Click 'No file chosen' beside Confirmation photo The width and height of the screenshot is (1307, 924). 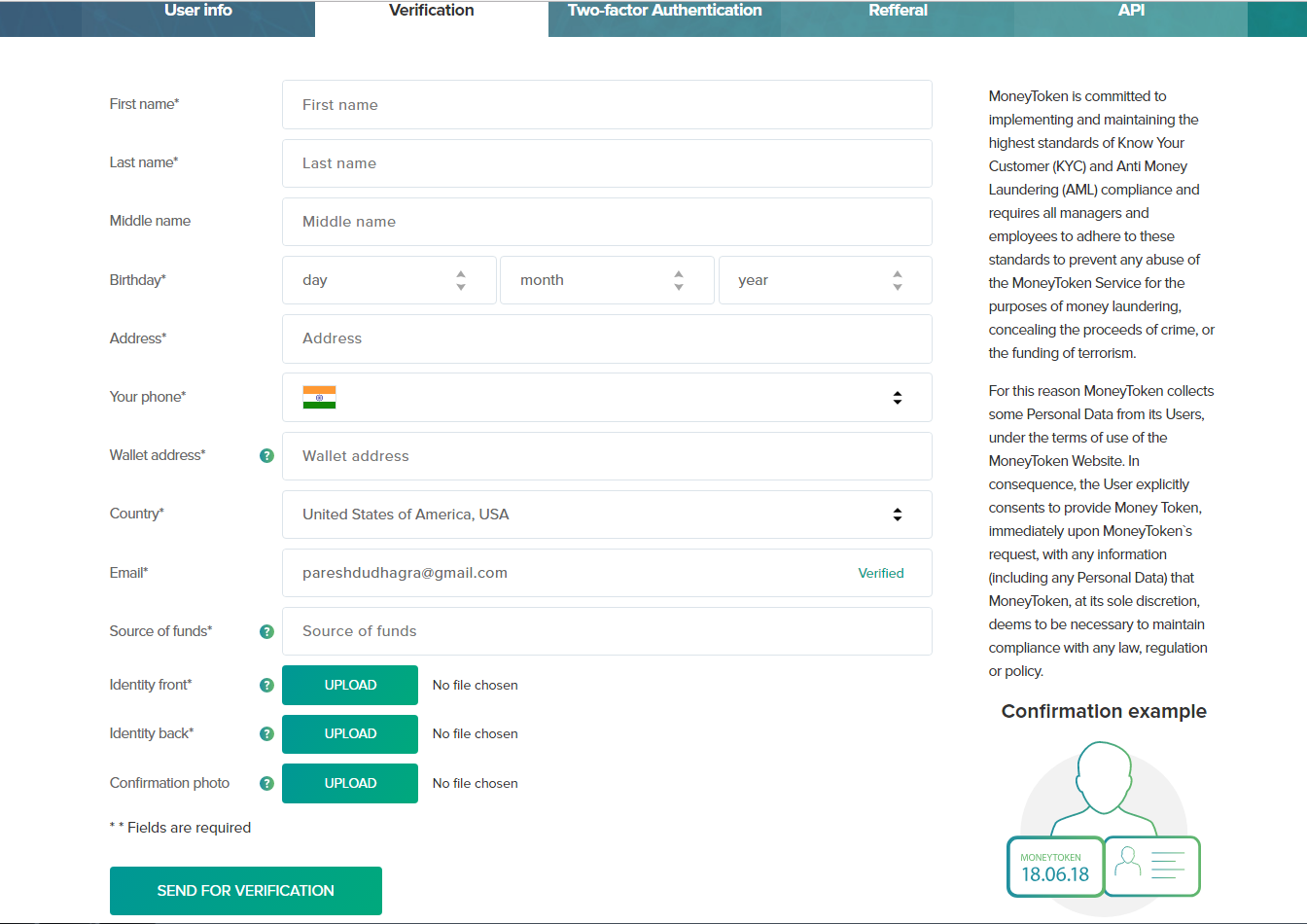476,783
